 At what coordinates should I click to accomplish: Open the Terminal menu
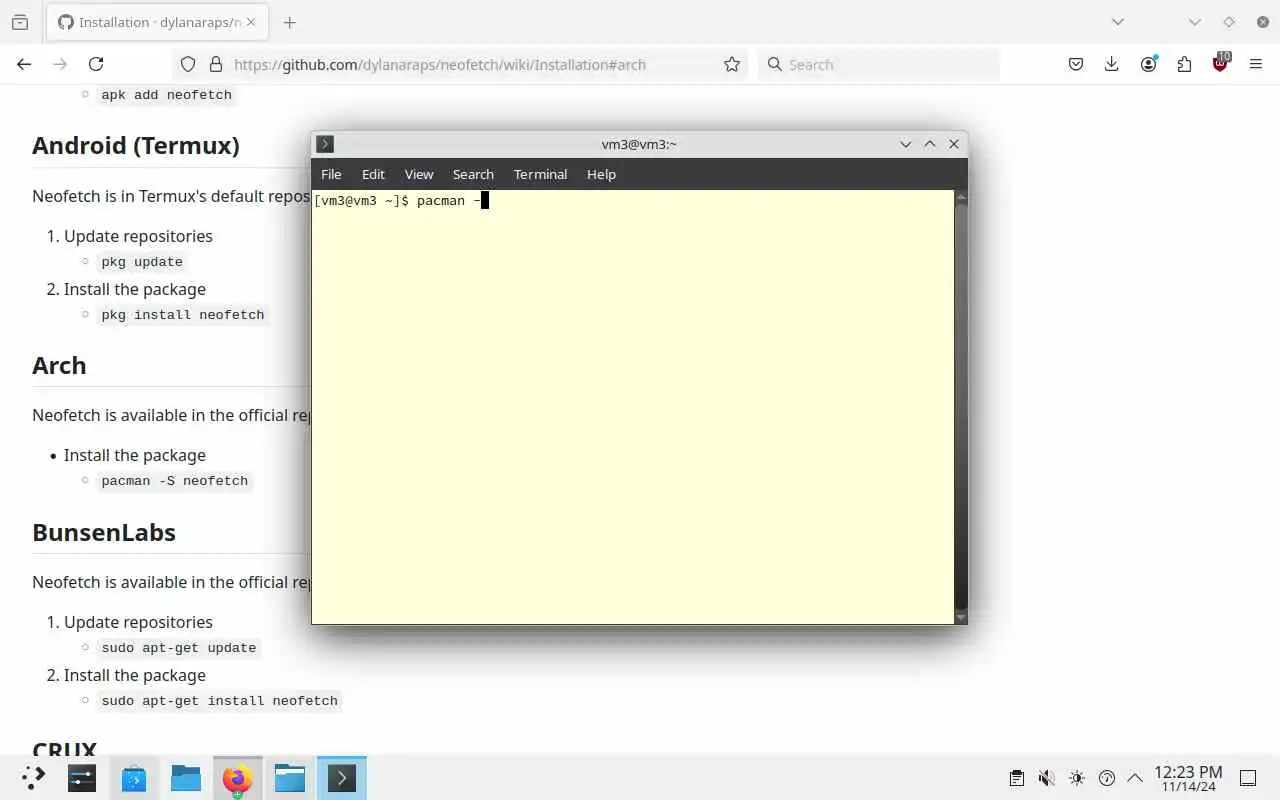pos(540,174)
